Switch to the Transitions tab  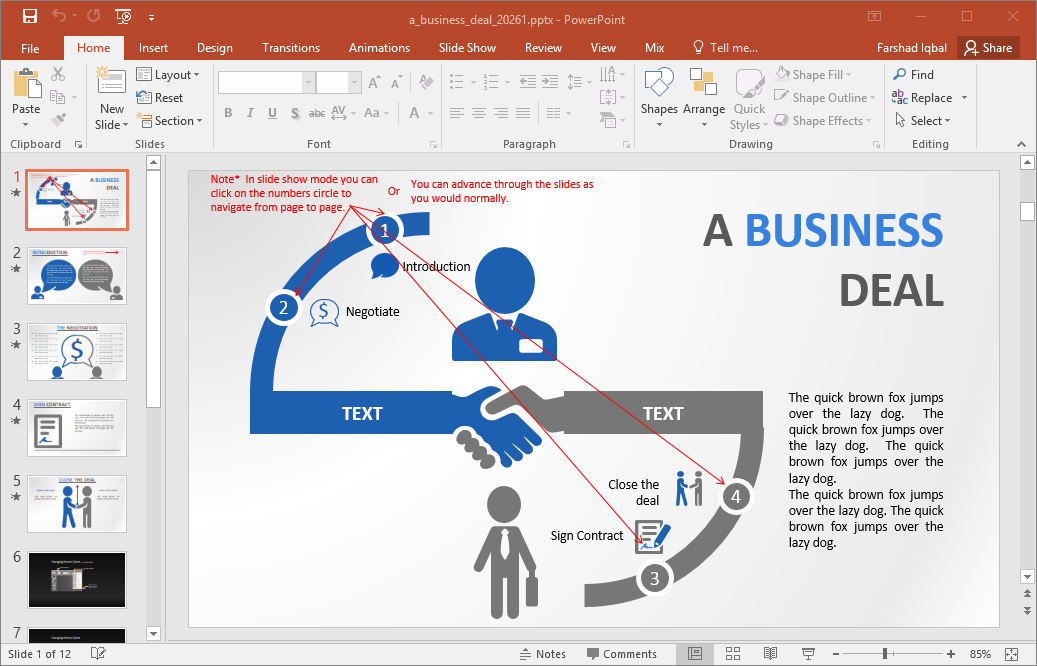[291, 48]
